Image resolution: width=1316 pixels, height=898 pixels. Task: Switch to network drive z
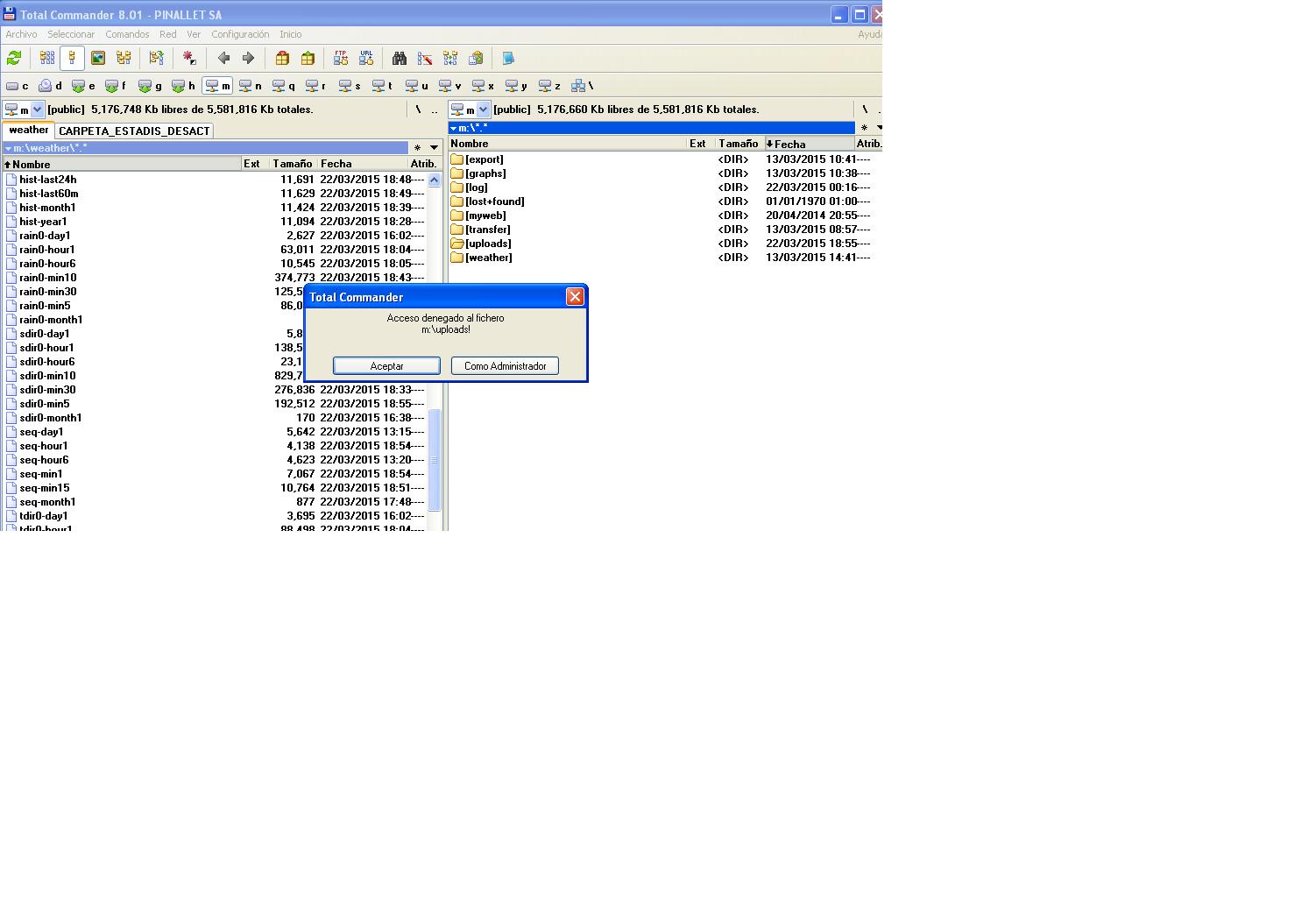pyautogui.click(x=550, y=86)
